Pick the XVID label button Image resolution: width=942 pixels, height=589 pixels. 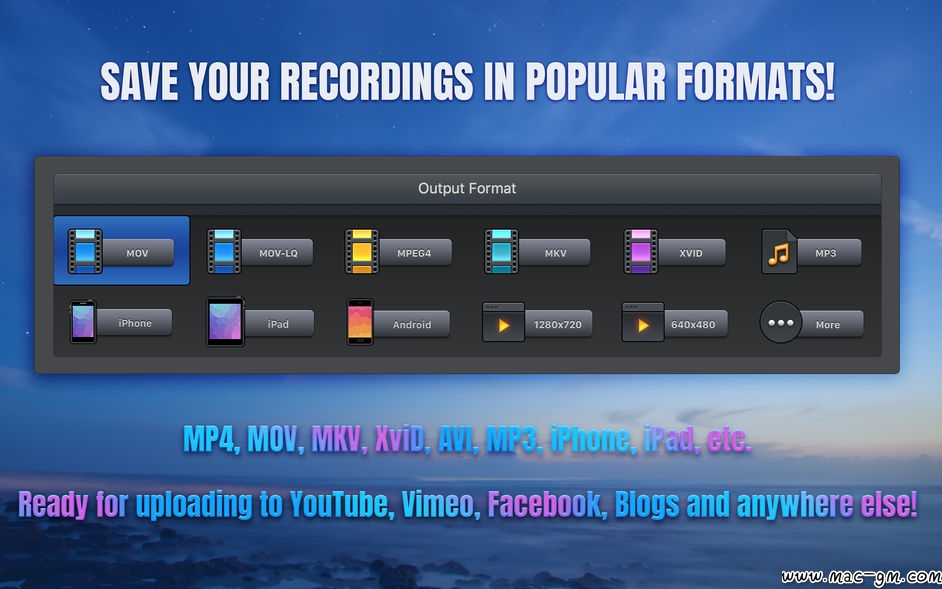point(691,252)
